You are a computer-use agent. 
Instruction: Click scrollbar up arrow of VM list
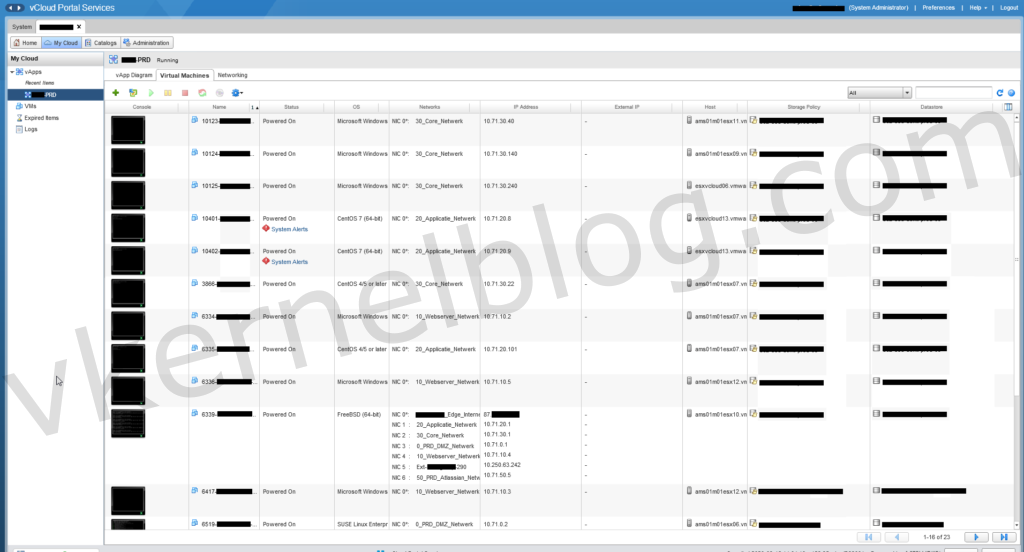(1016, 118)
